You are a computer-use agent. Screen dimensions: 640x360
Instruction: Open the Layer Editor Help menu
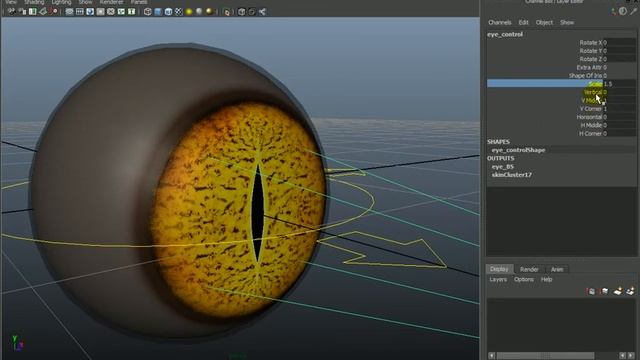[x=546, y=280]
